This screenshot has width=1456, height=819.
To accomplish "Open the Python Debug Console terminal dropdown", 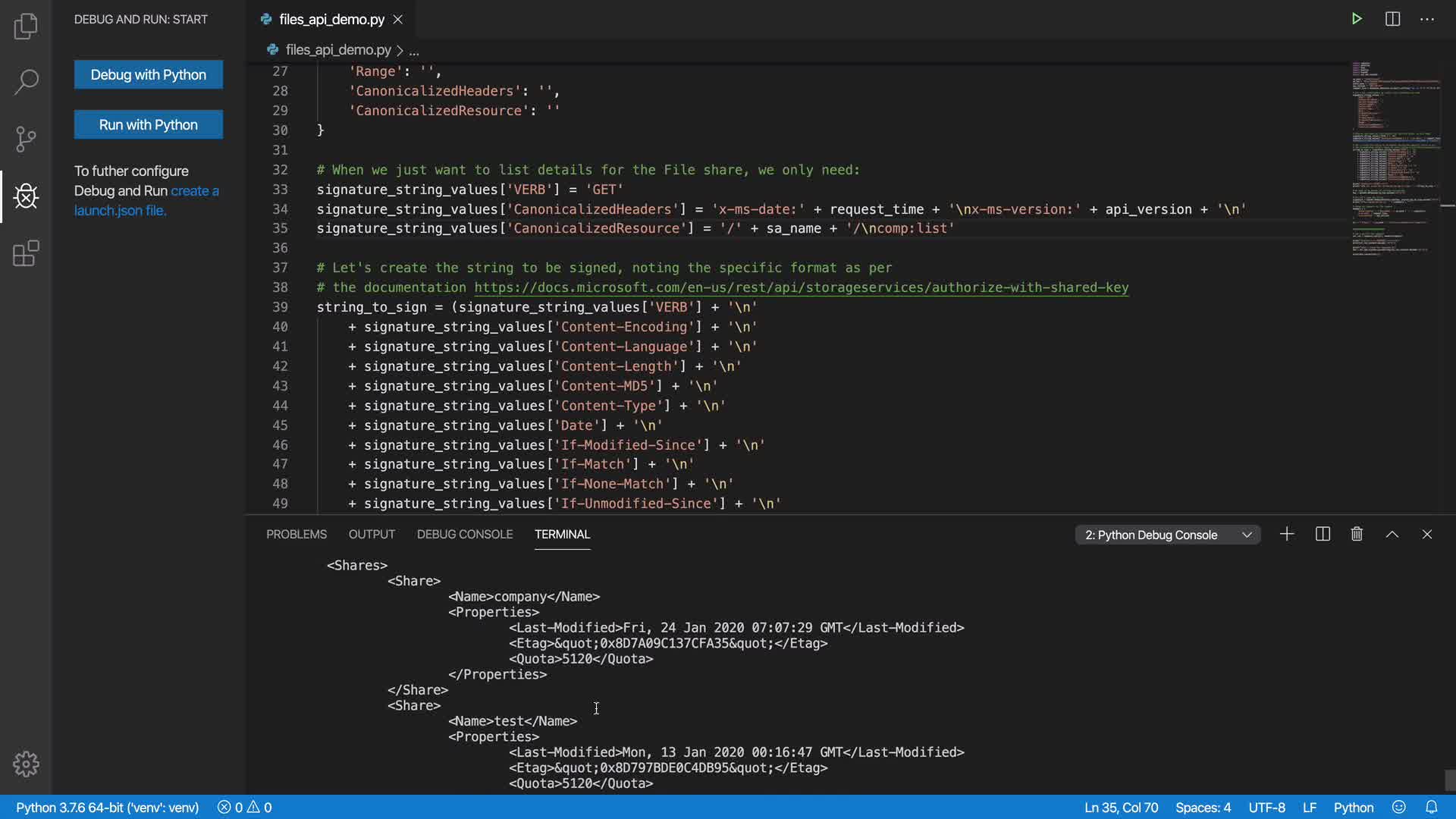I will [1168, 535].
